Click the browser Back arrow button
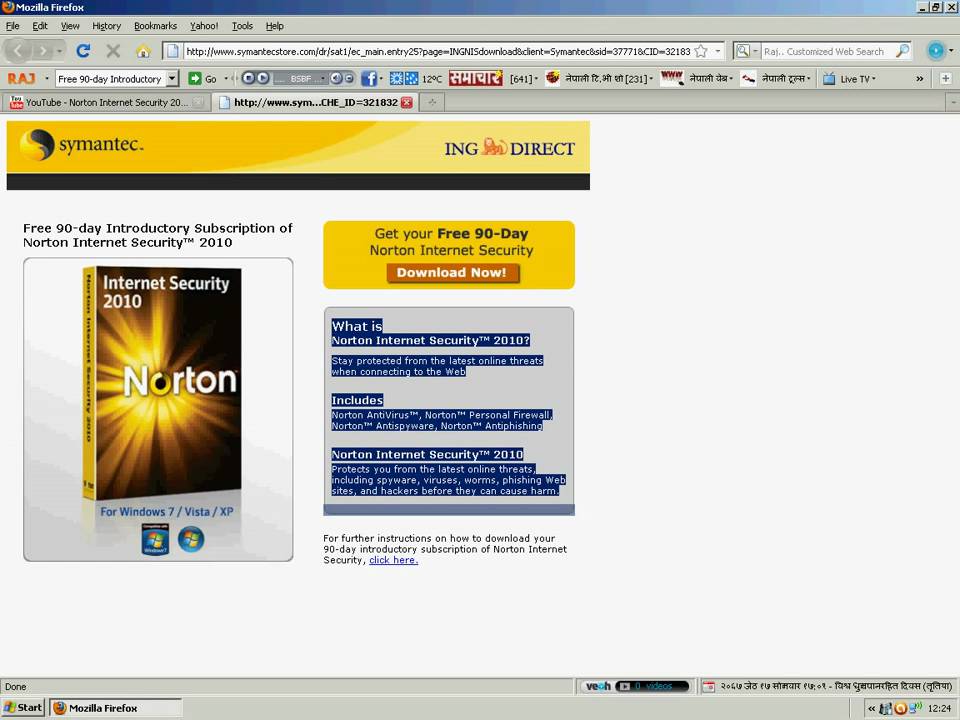The image size is (960, 720). point(18,51)
